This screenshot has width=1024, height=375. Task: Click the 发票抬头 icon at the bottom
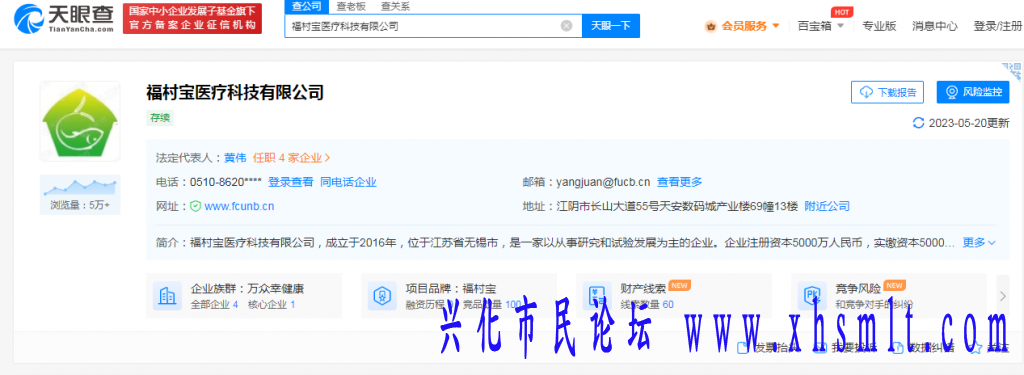point(743,348)
